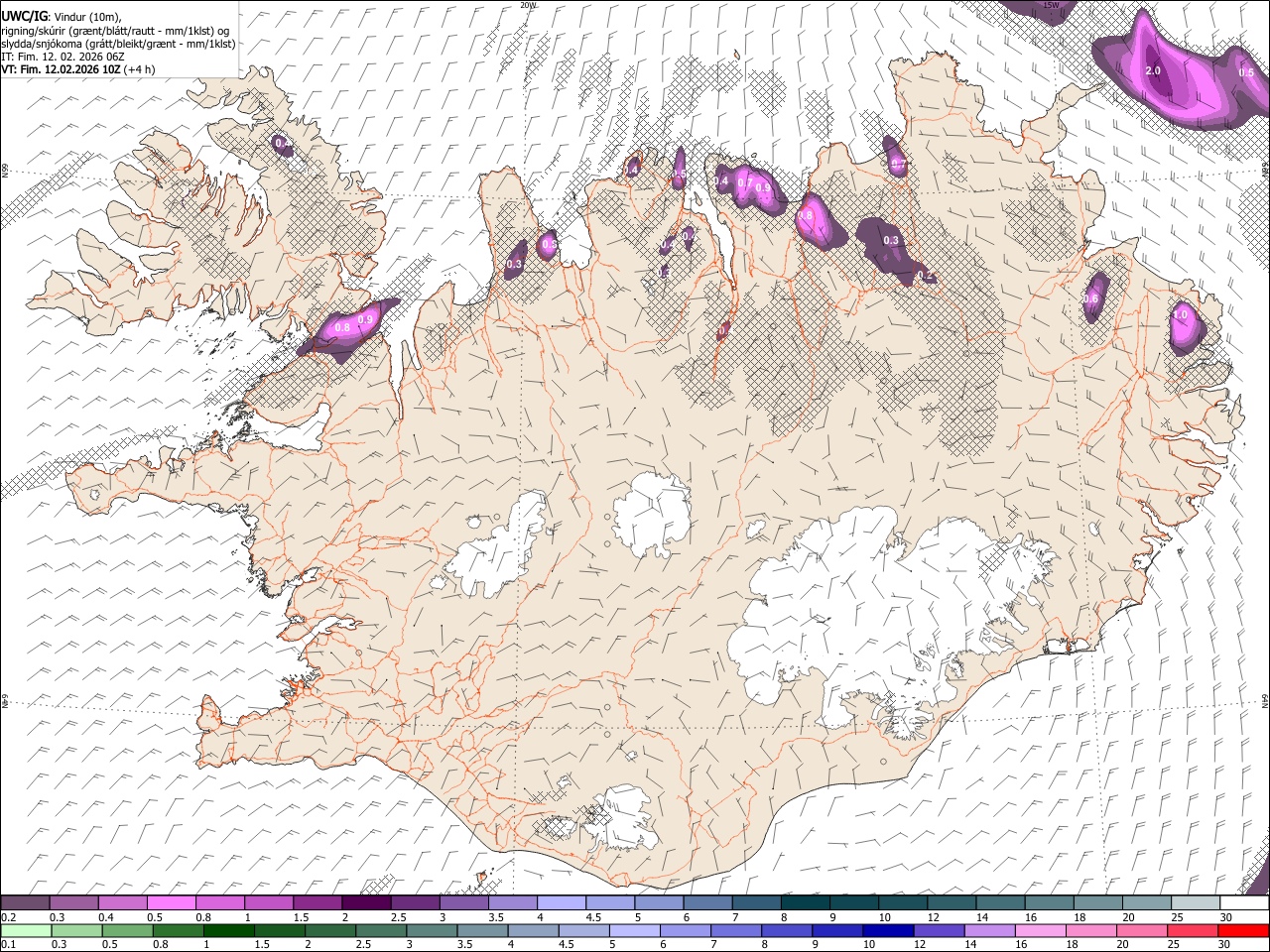Click the 'VT: Fim. 12.02.2026 10Z (+4 h)' line

click(78, 69)
